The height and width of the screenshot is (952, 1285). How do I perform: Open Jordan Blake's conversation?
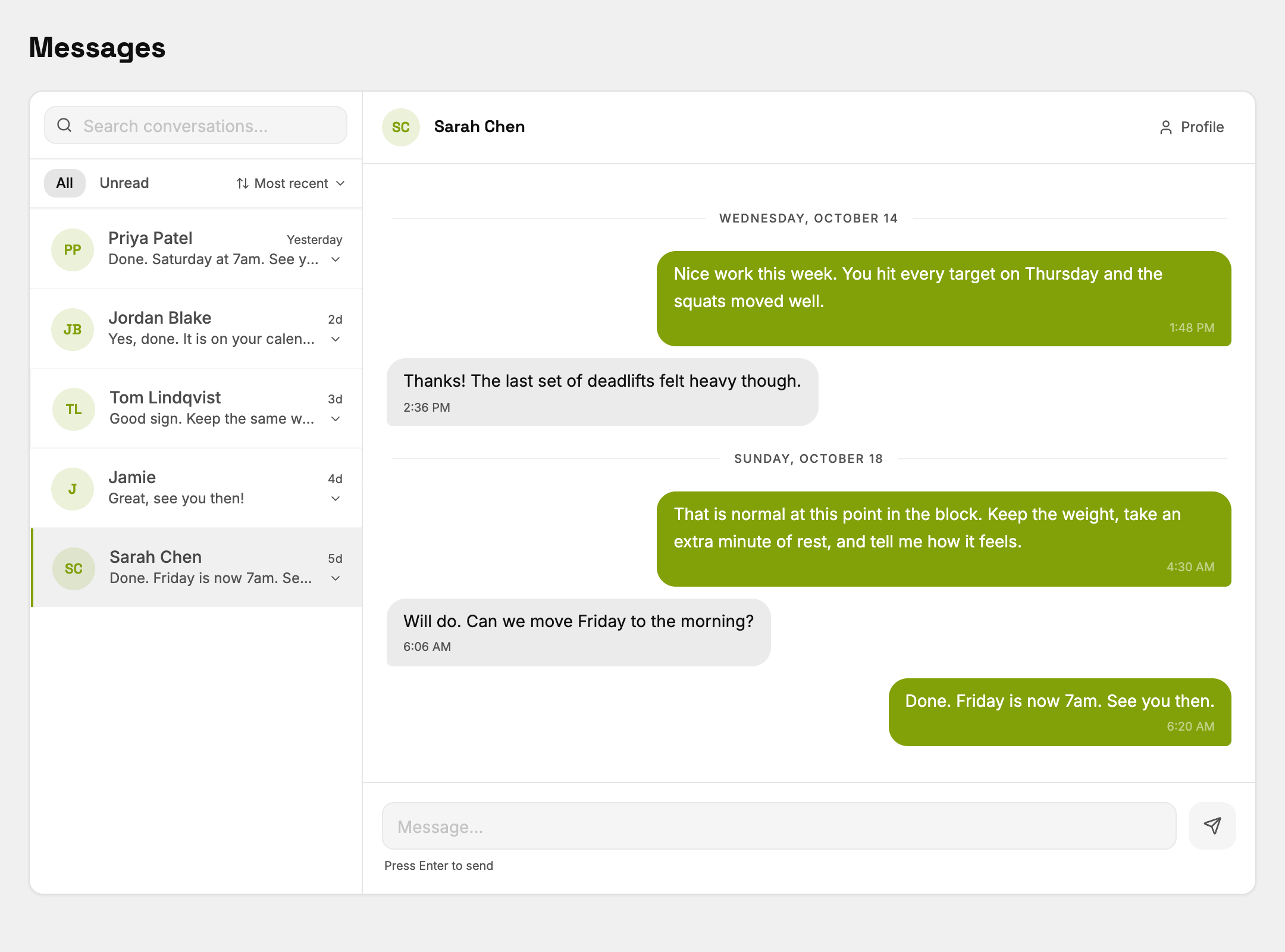pos(196,329)
